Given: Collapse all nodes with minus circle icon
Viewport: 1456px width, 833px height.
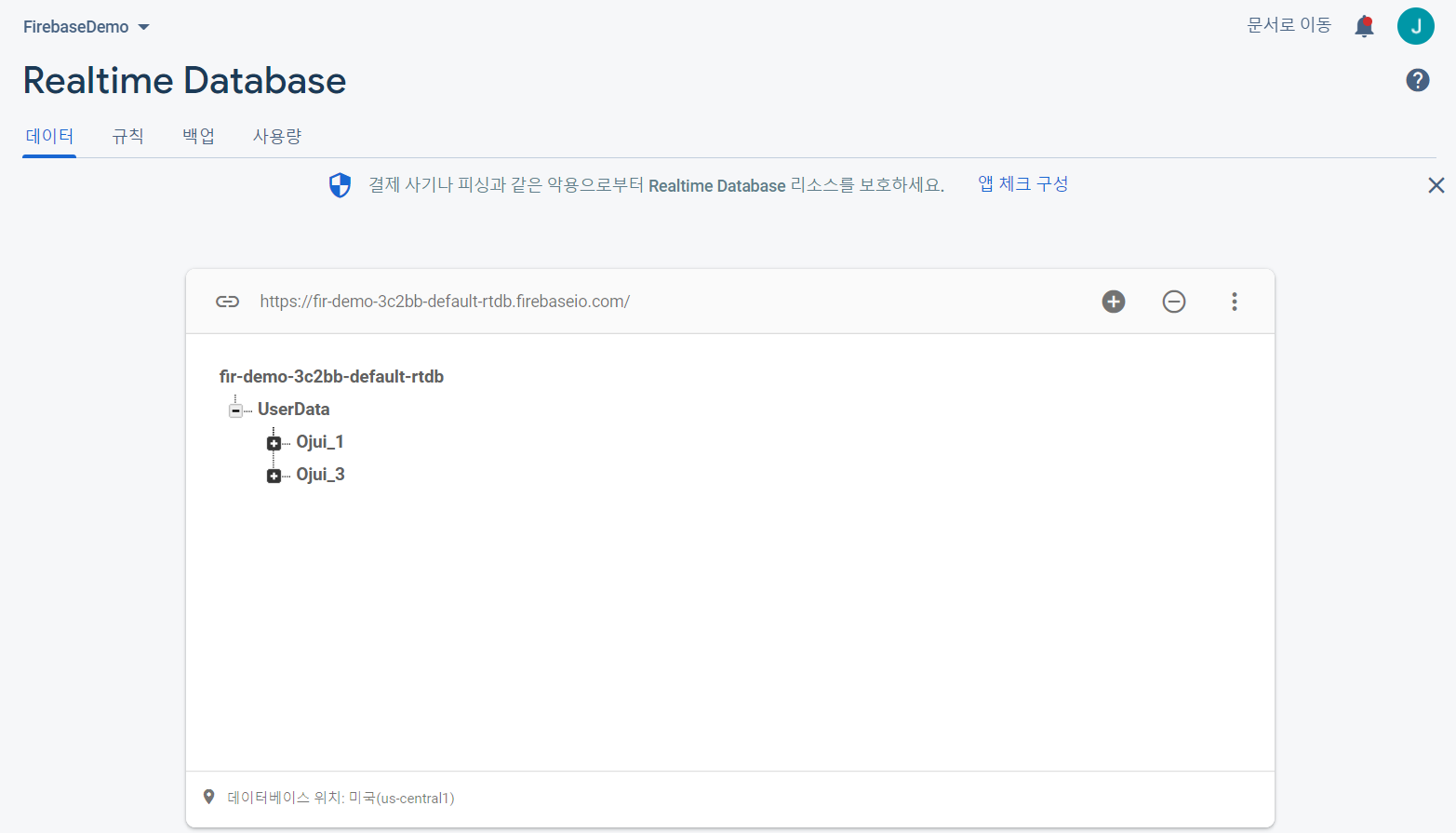Looking at the screenshot, I should tap(1173, 302).
